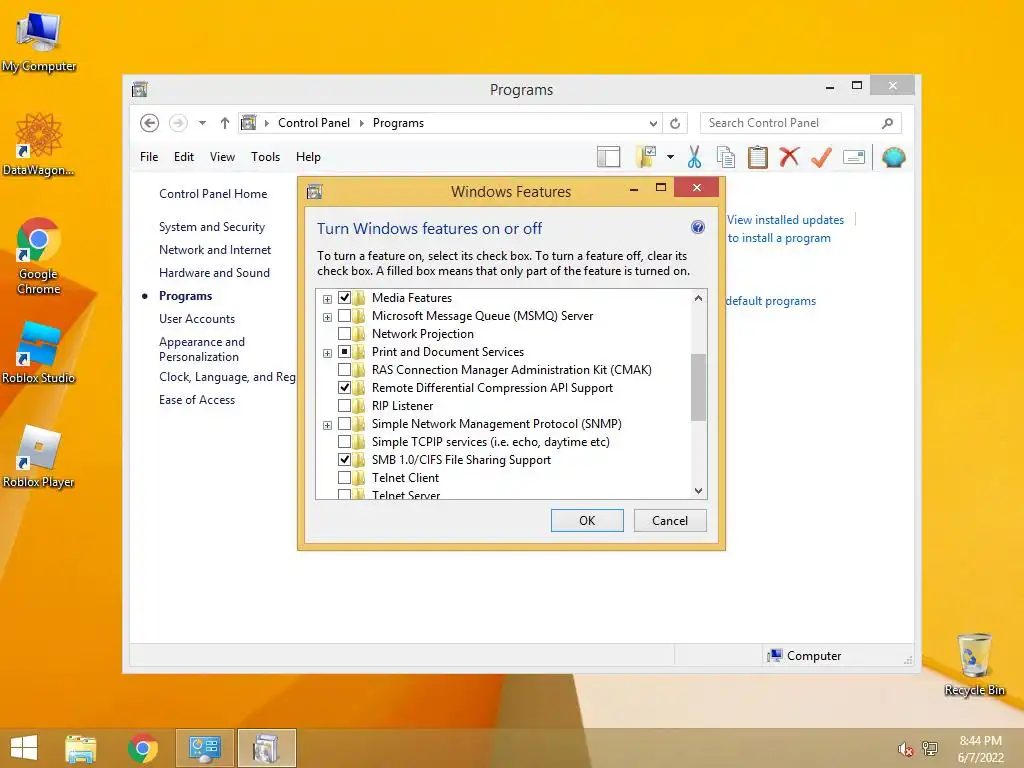Click the globe shell icon in toolbar

tap(893, 157)
